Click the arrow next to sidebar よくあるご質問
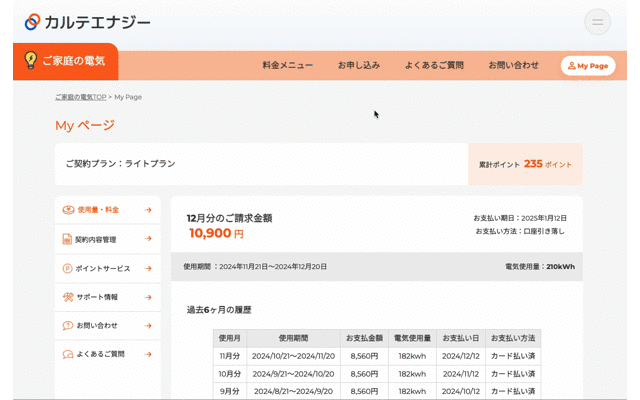Screen dimensions: 640x400 coord(148,354)
